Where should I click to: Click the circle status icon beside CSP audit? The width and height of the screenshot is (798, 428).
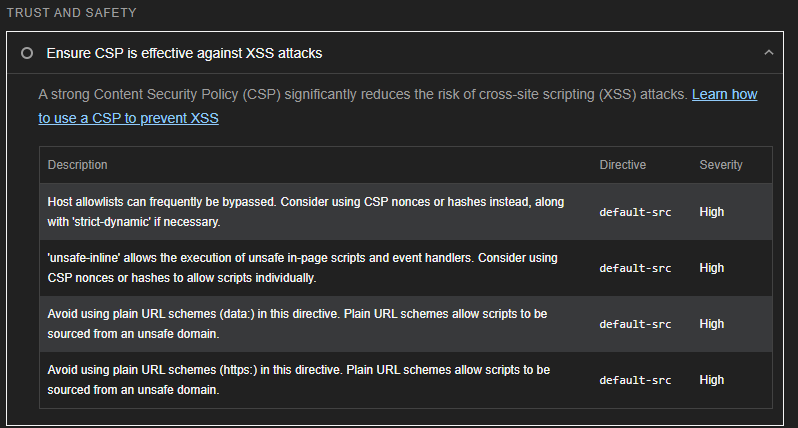tap(27, 52)
